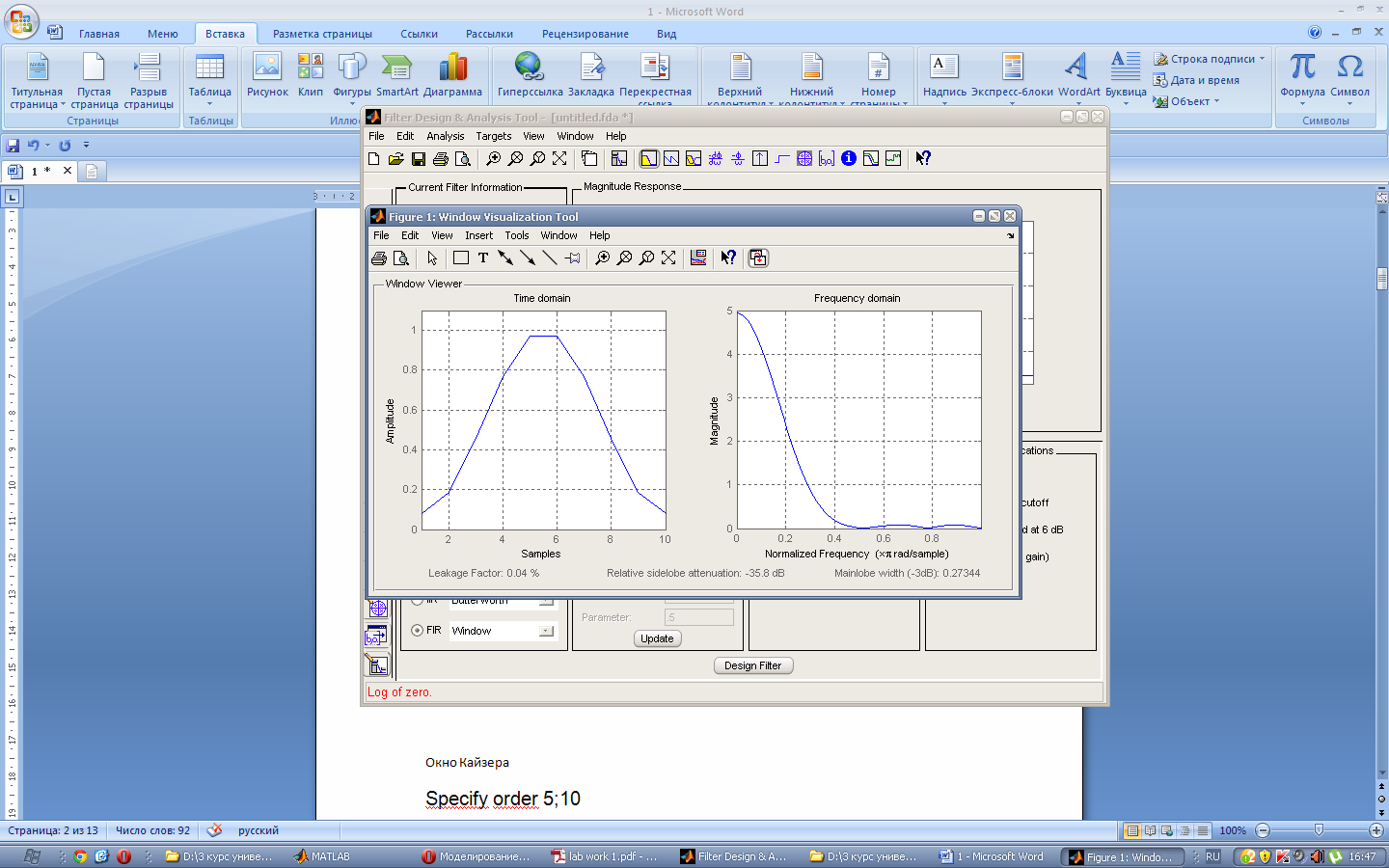Open Analysis menu in Filter Design tool
This screenshot has width=1389, height=868.
pyautogui.click(x=445, y=136)
